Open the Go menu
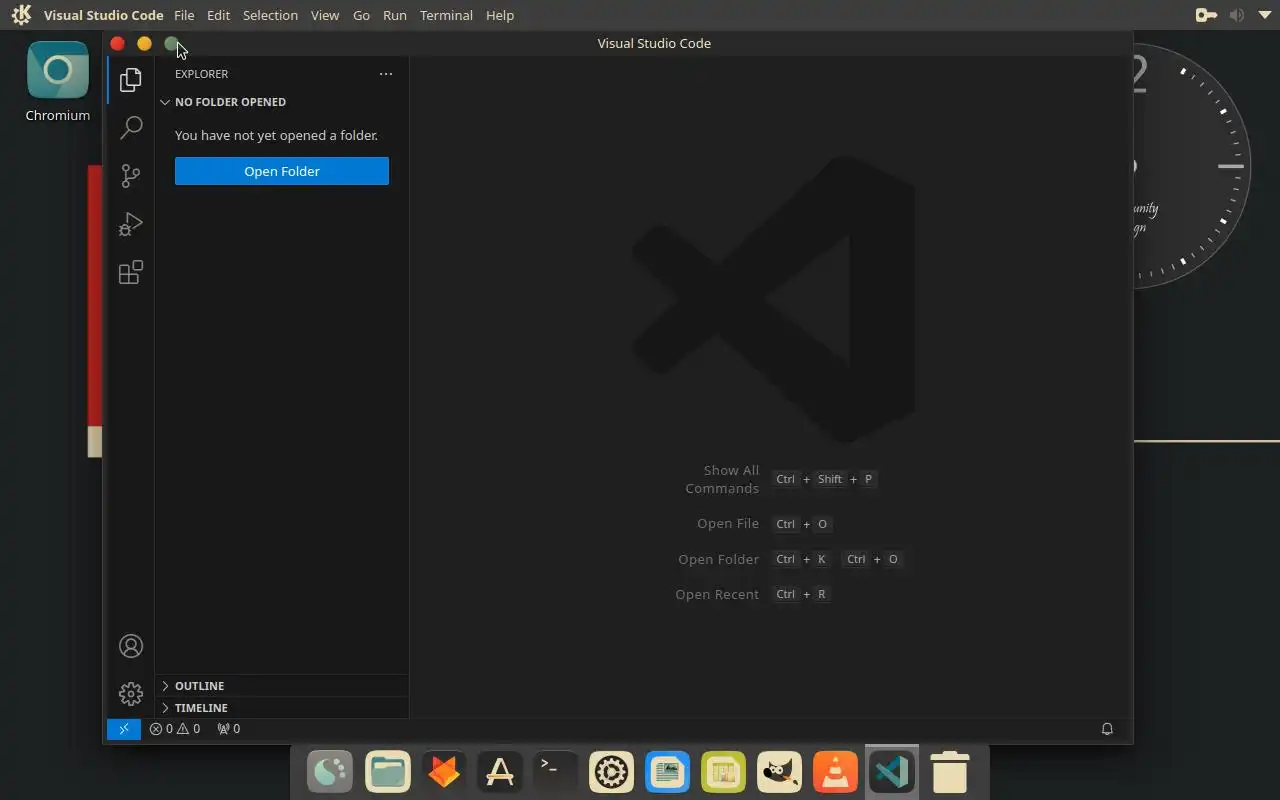1280x800 pixels. [x=361, y=15]
